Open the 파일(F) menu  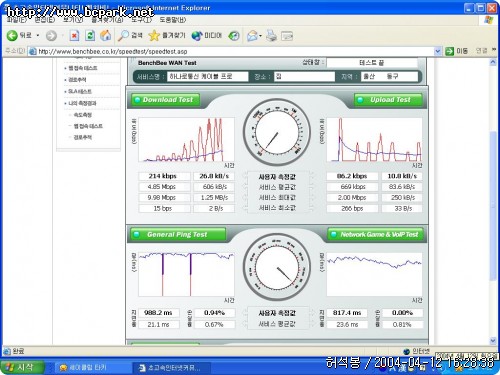[16, 20]
